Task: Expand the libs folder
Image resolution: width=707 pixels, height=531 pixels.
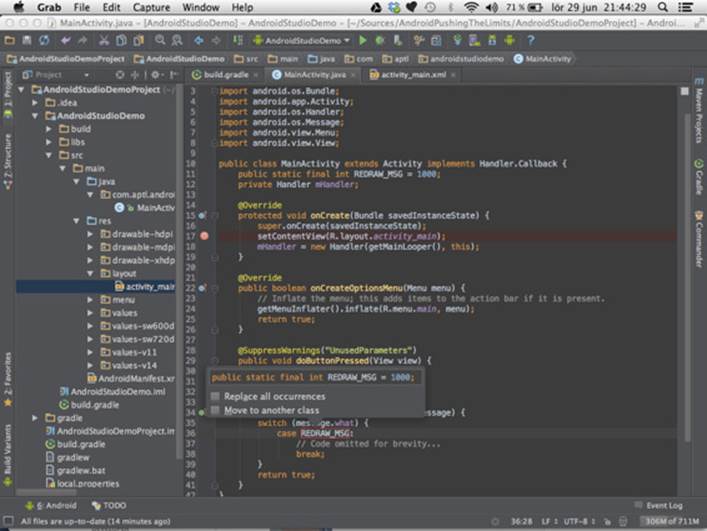Action: click(x=49, y=142)
